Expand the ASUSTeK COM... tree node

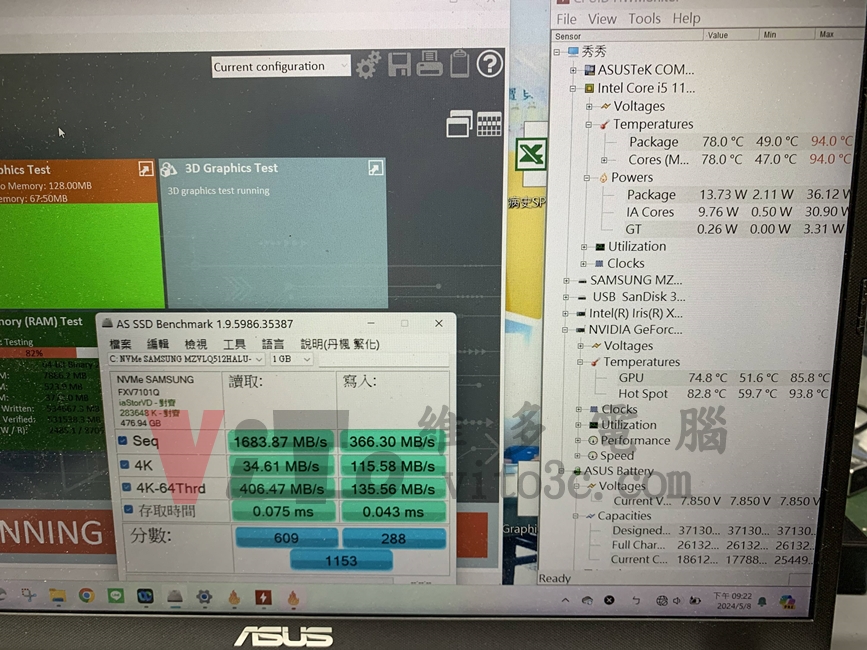(x=573, y=70)
